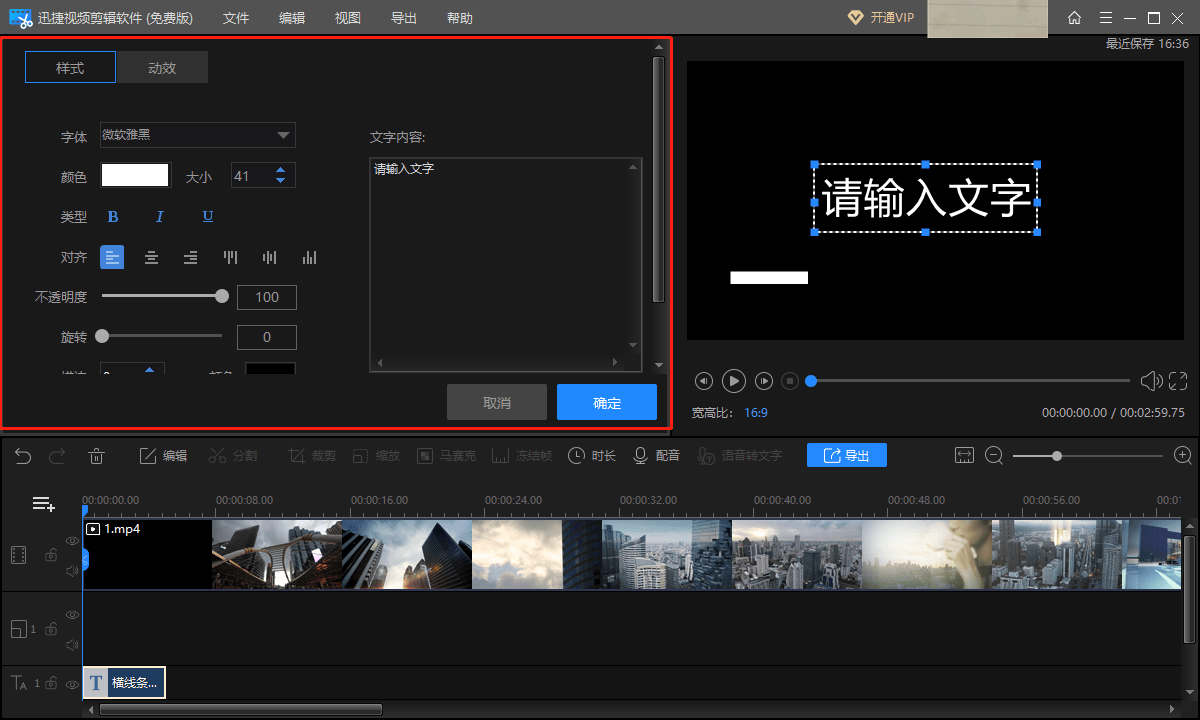This screenshot has width=1200, height=720.
Task: Mute the preview volume
Action: 1151,381
